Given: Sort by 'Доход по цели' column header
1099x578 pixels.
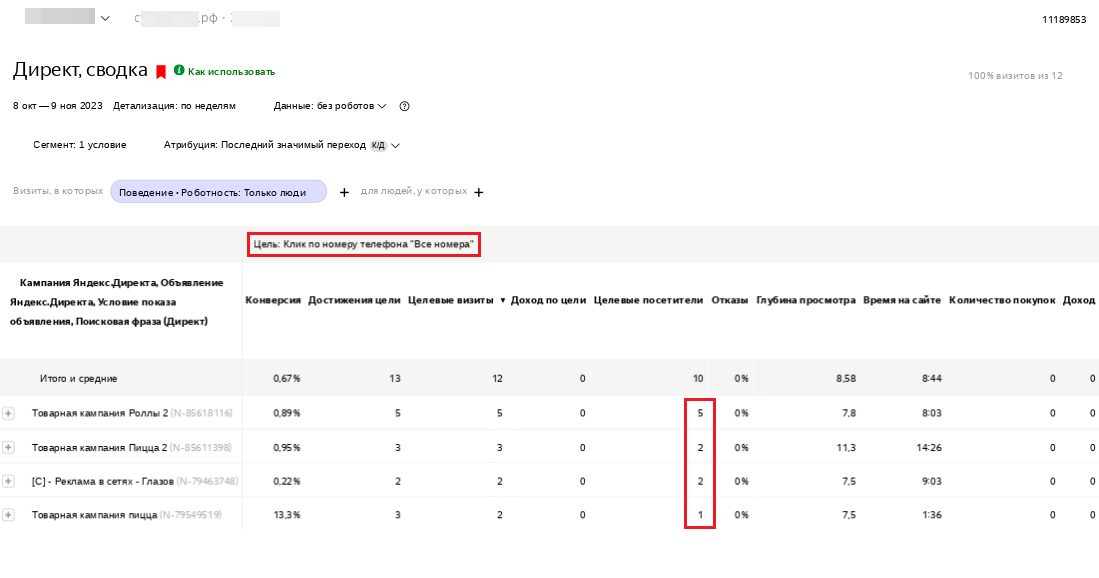Looking at the screenshot, I should (548, 300).
